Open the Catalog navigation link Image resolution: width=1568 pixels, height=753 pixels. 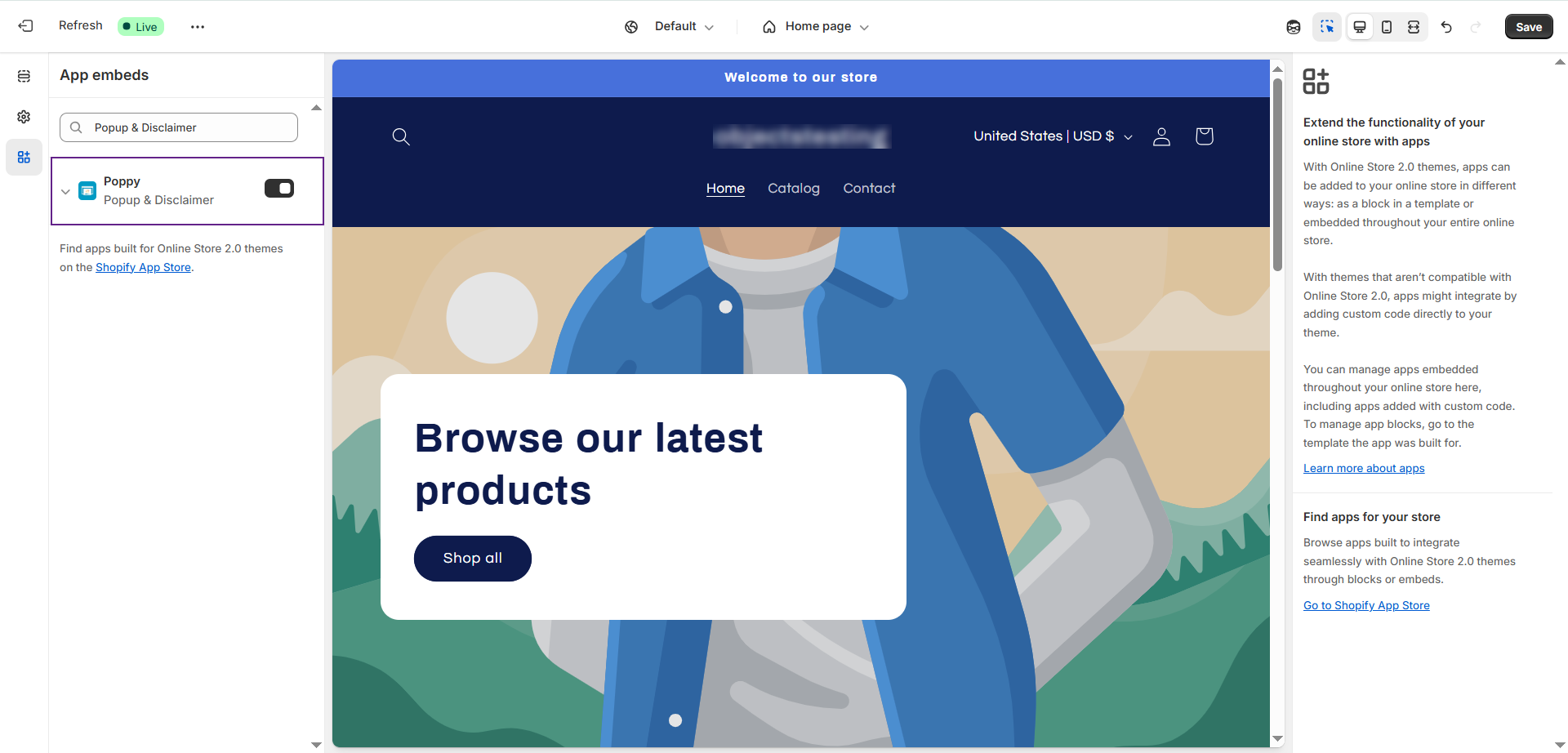pyautogui.click(x=794, y=189)
